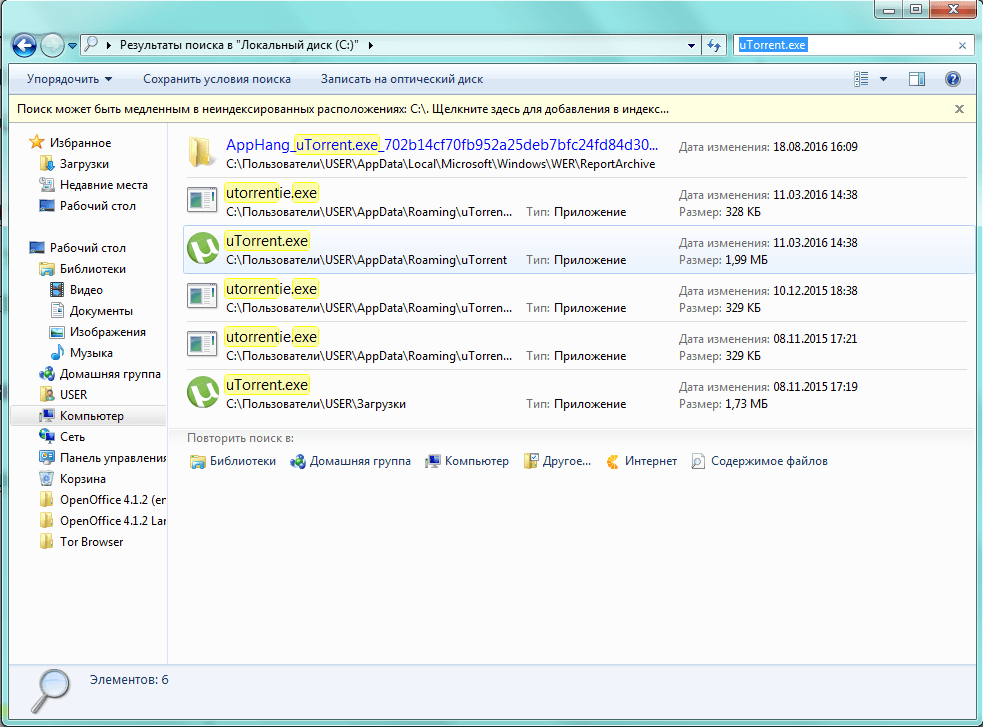Click the status bar magnifier icon
The height and width of the screenshot is (727, 983).
50,691
